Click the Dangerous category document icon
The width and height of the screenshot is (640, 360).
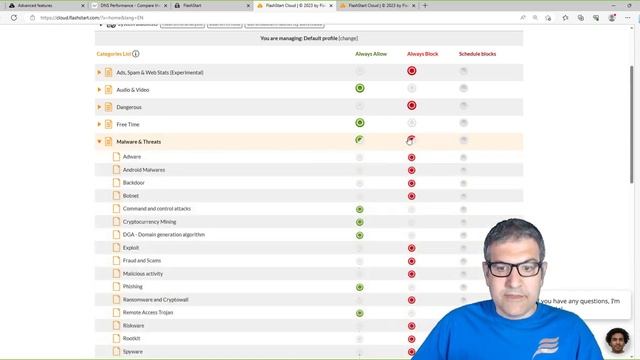tap(108, 107)
